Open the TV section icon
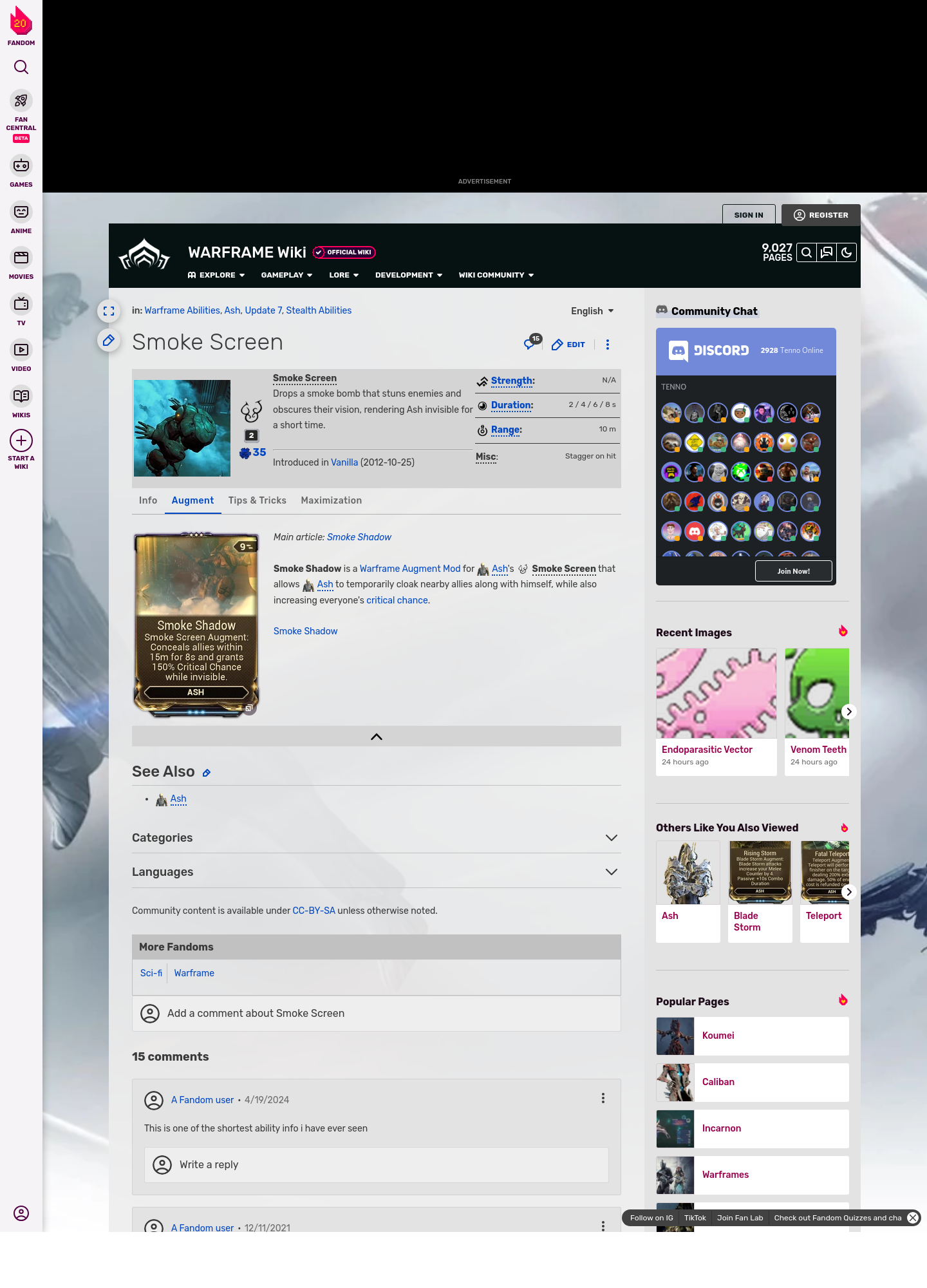This screenshot has width=927, height=1288. [x=21, y=304]
